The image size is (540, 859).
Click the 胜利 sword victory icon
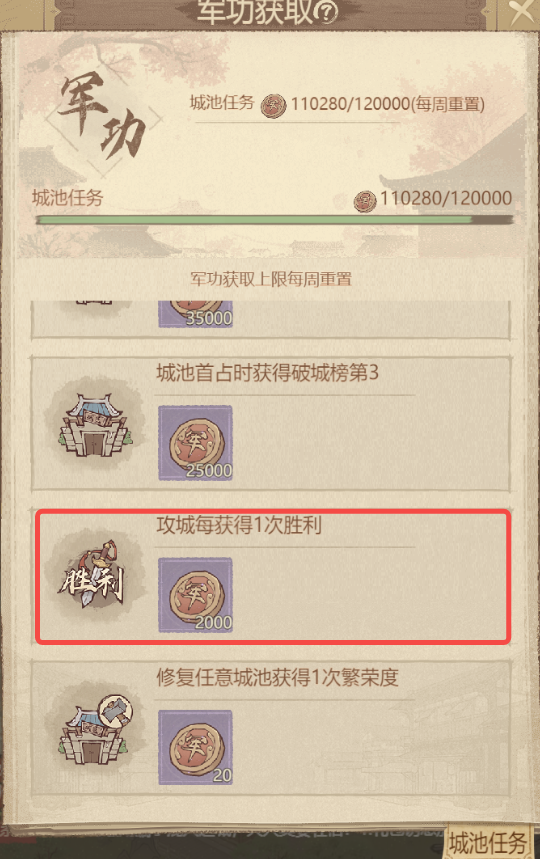93,575
